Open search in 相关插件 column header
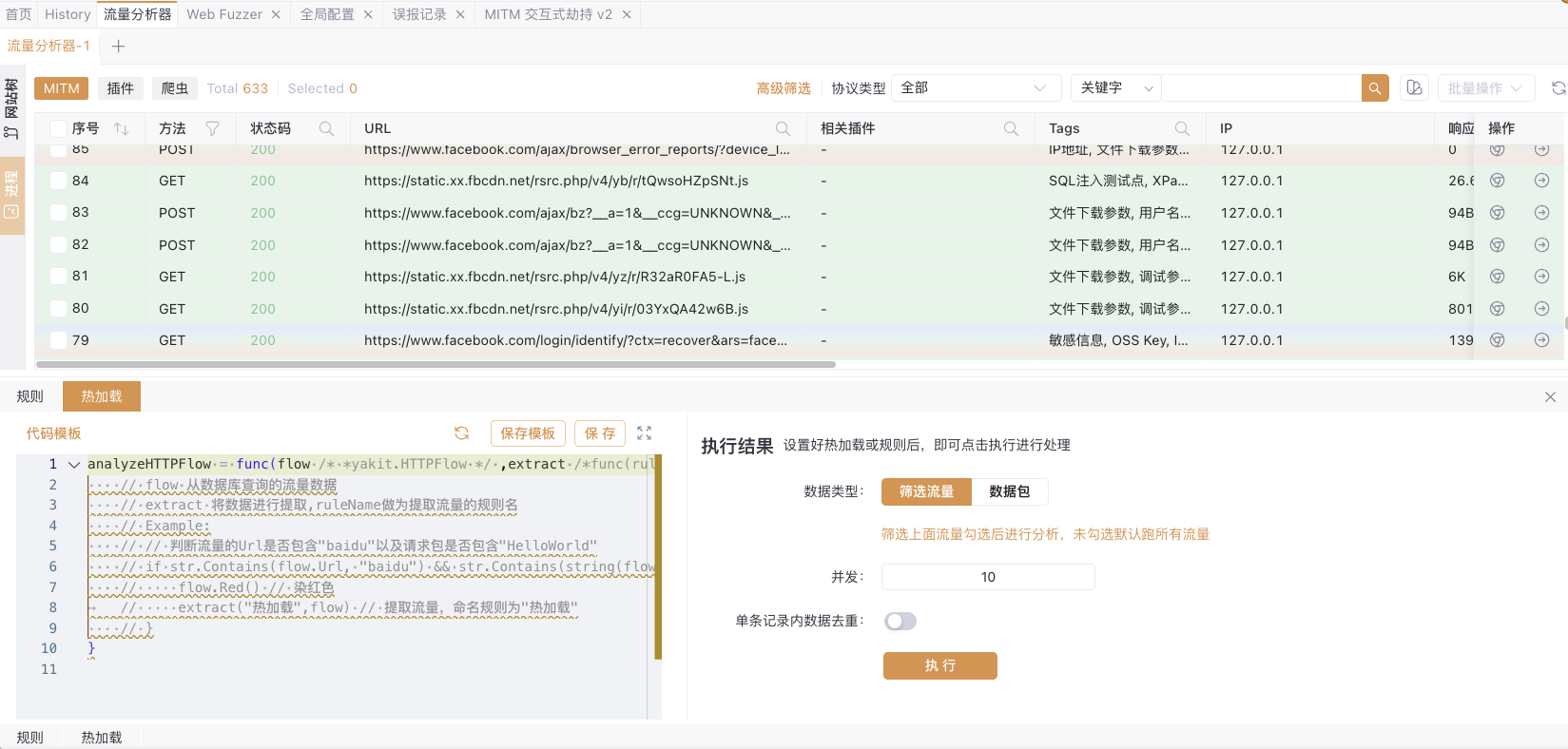 pyautogui.click(x=1011, y=128)
